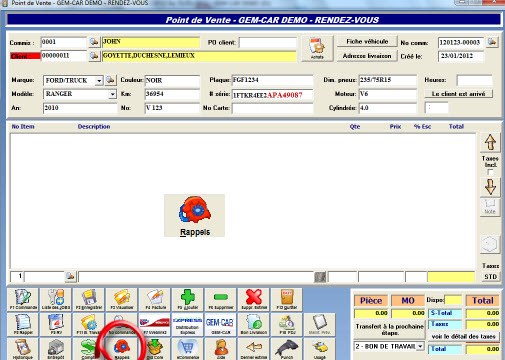Click the Commis number field 0001
This screenshot has width=505, height=360.
63,42
